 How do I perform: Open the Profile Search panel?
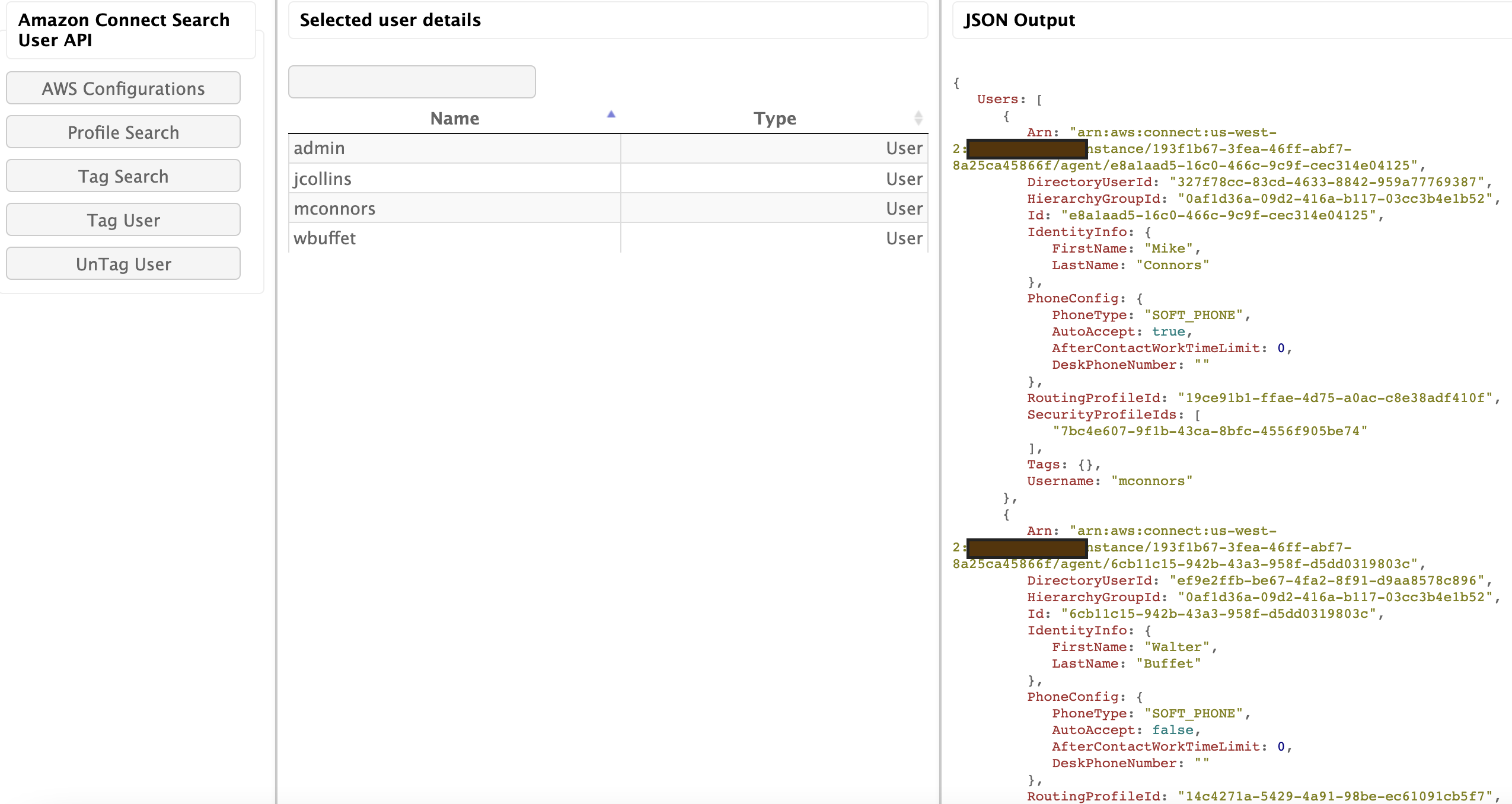pyautogui.click(x=123, y=132)
